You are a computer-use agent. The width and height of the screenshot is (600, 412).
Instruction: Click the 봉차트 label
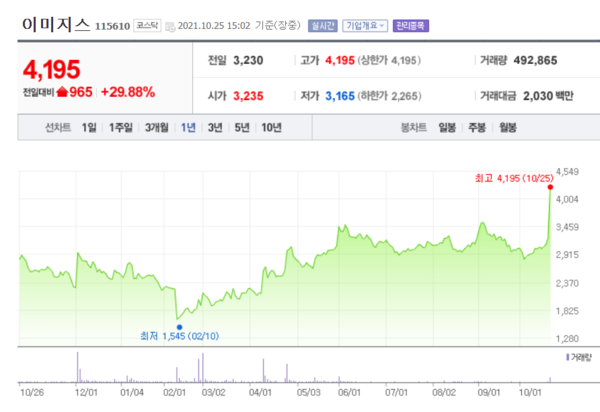(414, 127)
